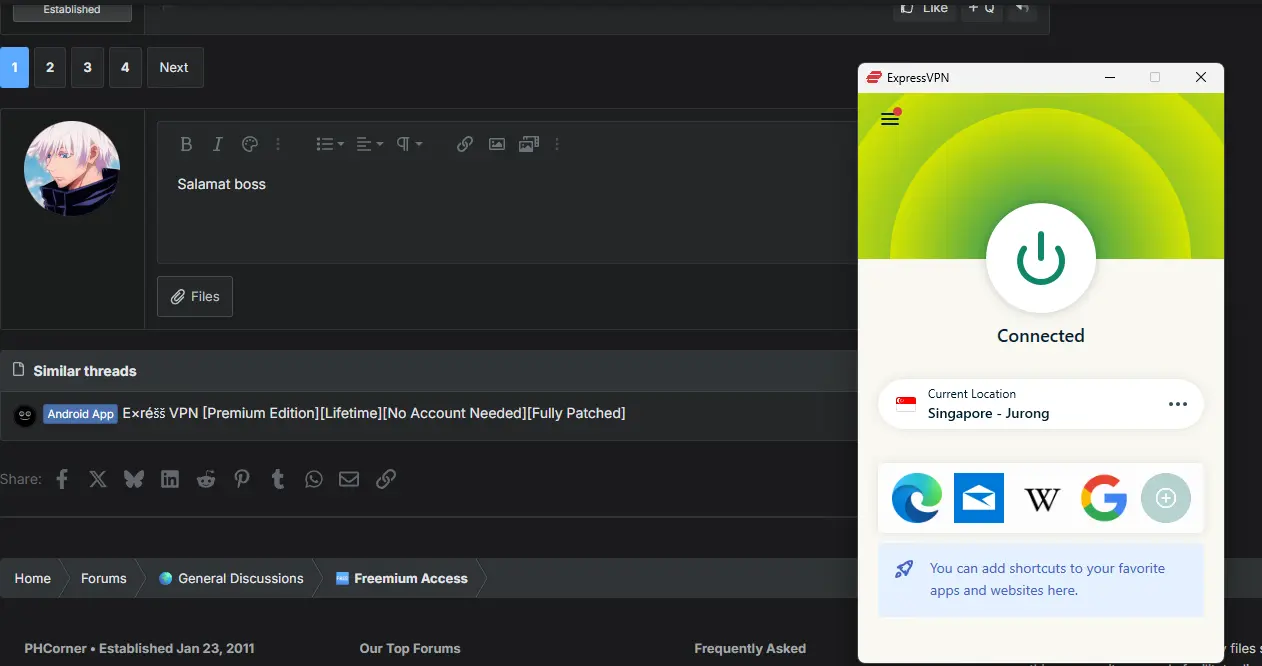Click the Singapore flag icon in ExpressVPN

tap(905, 404)
